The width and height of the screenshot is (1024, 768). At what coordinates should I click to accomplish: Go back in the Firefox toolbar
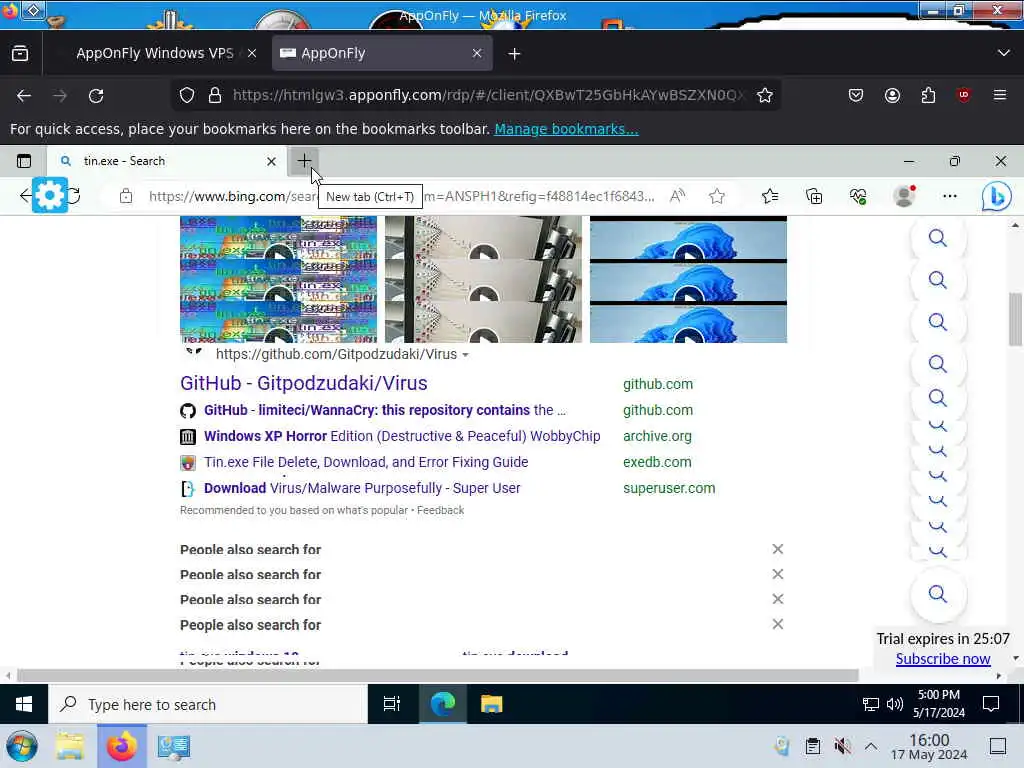click(x=24, y=95)
